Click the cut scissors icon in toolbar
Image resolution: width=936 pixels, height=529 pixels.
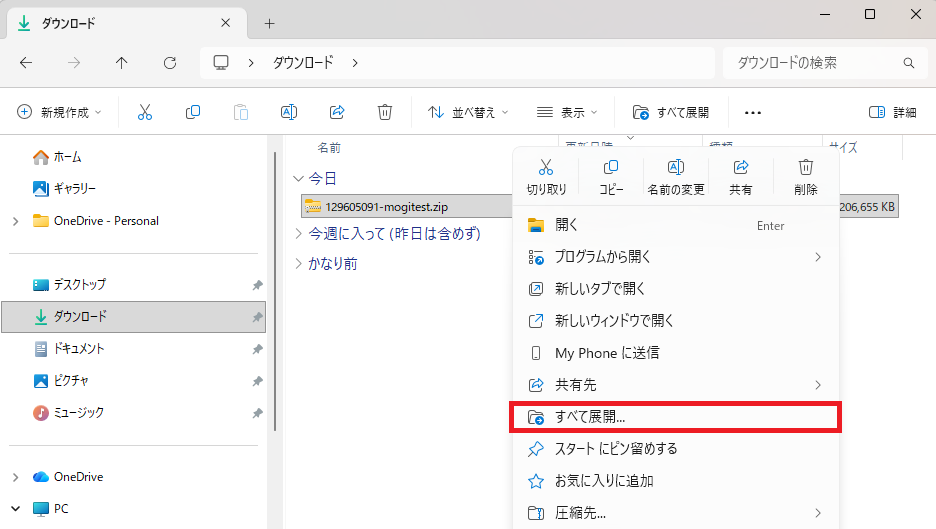point(145,112)
